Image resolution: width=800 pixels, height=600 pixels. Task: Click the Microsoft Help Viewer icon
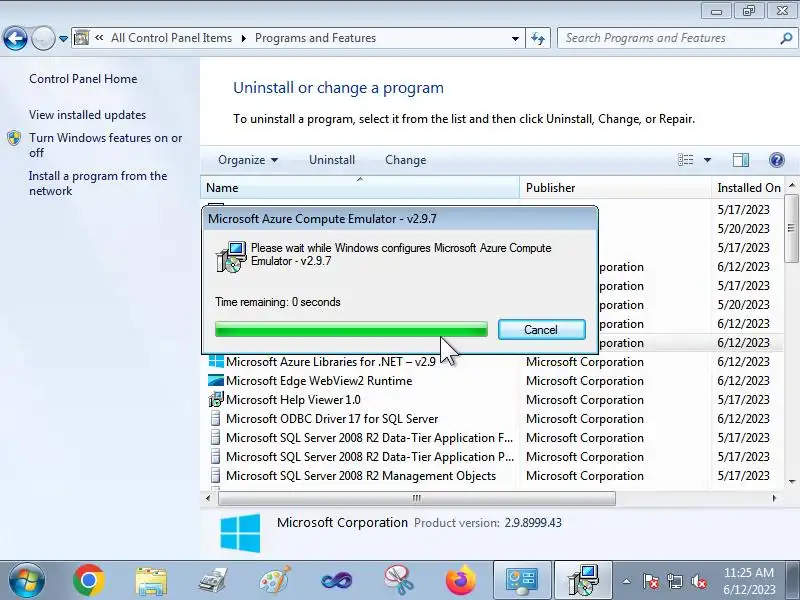216,399
